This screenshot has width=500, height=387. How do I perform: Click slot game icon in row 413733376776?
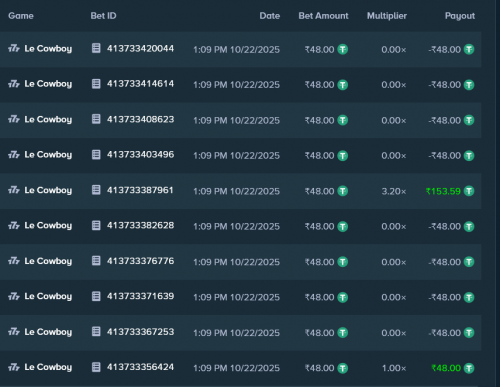click(x=14, y=261)
